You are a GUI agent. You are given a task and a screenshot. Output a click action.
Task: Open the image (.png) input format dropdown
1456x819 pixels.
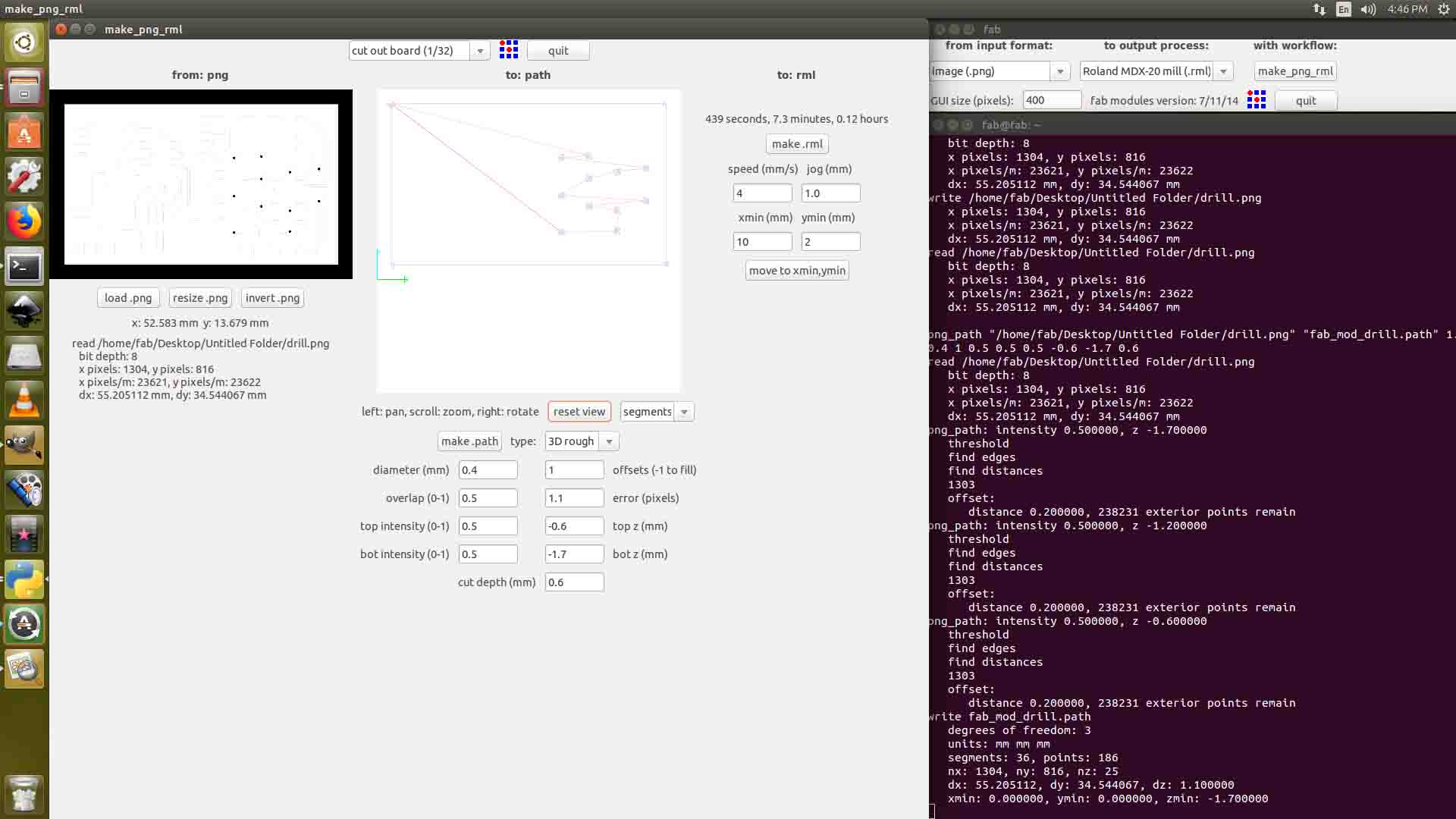[1059, 71]
